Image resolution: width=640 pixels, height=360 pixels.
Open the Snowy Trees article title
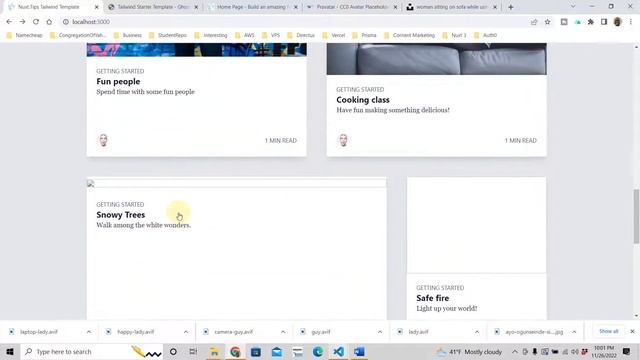[x=120, y=215]
